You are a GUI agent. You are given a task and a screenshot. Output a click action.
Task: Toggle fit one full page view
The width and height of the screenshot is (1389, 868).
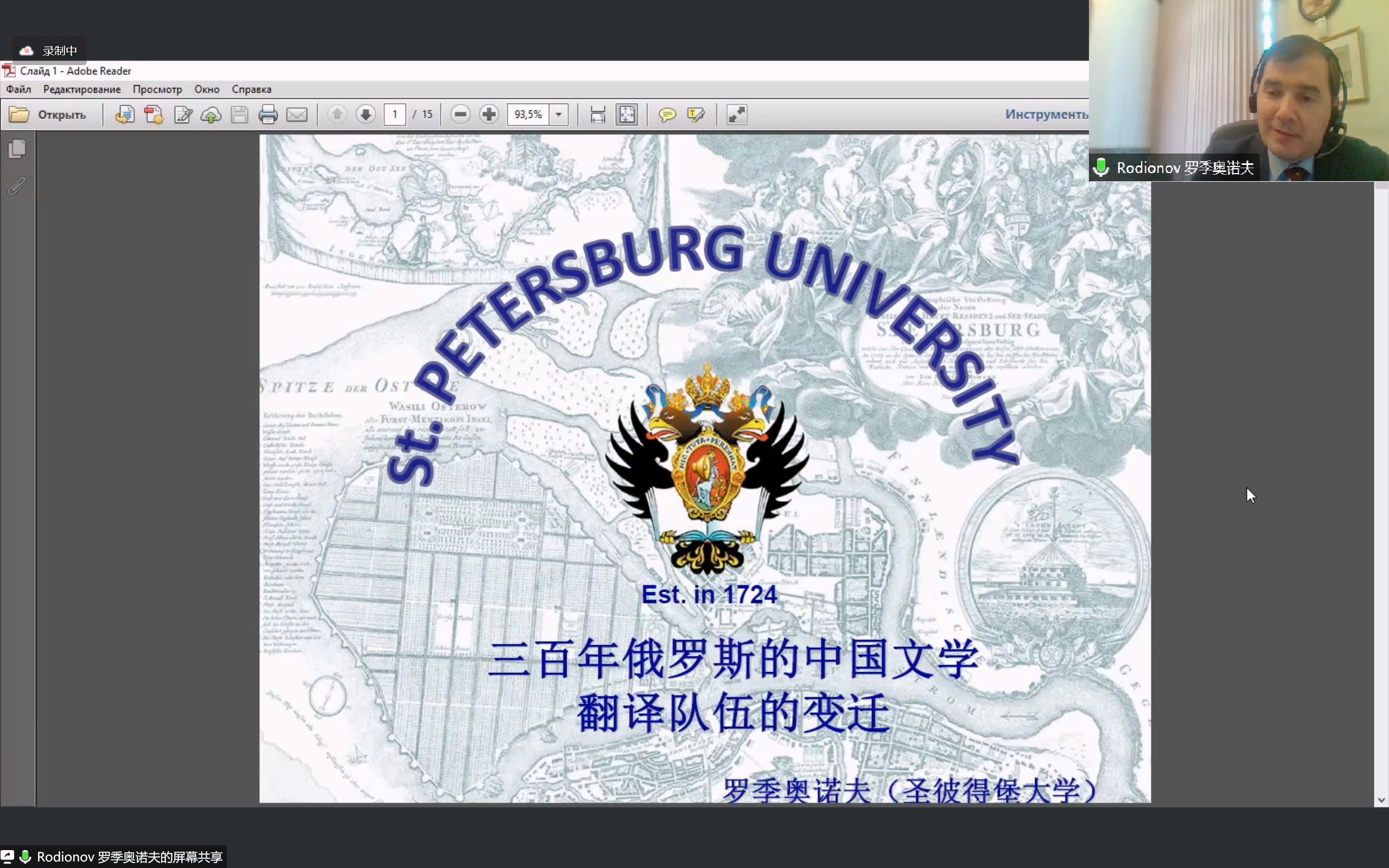[x=627, y=115]
